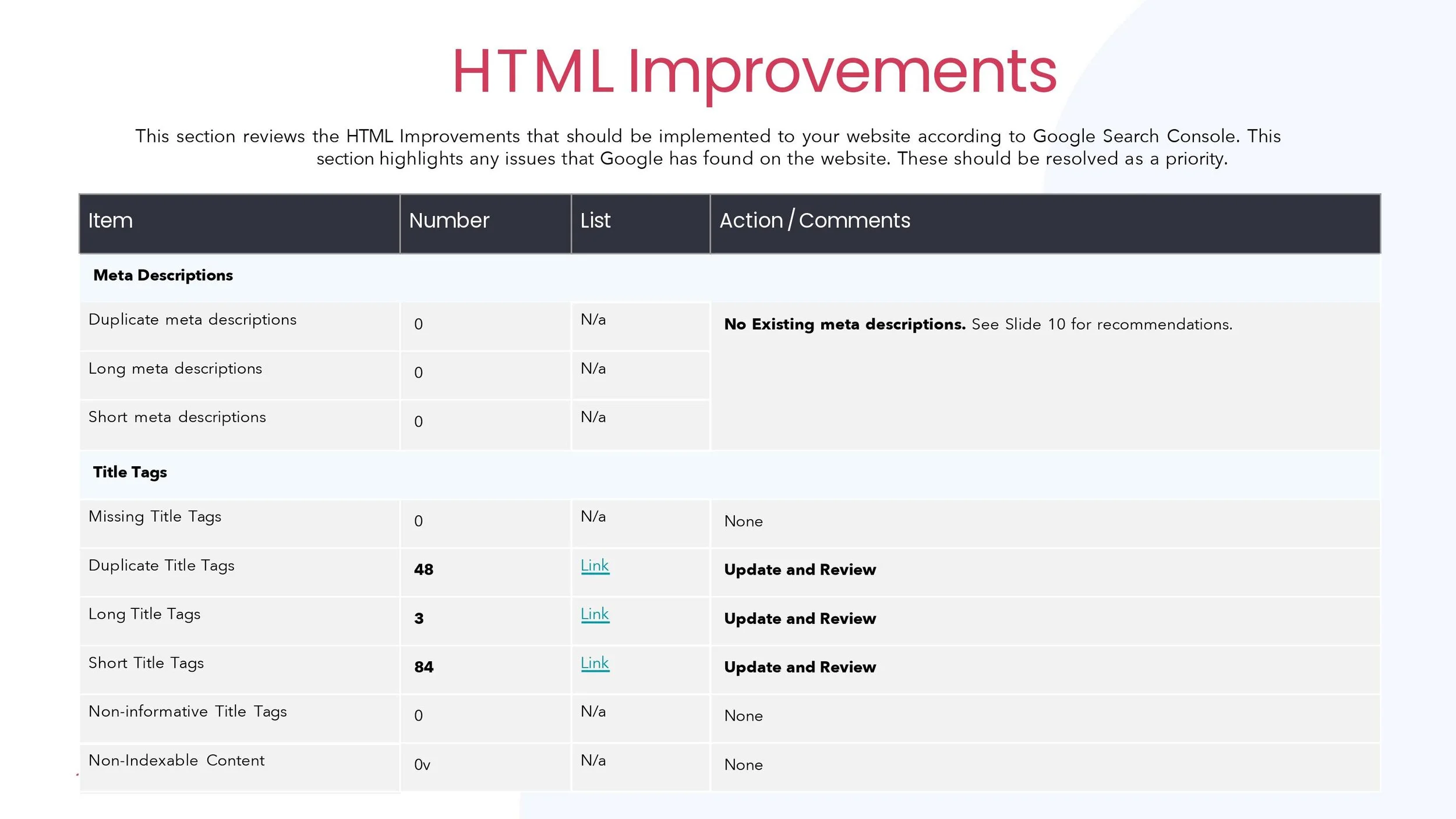Click the Duplicate meta descriptions row label
This screenshot has width=1456, height=819.
click(192, 320)
